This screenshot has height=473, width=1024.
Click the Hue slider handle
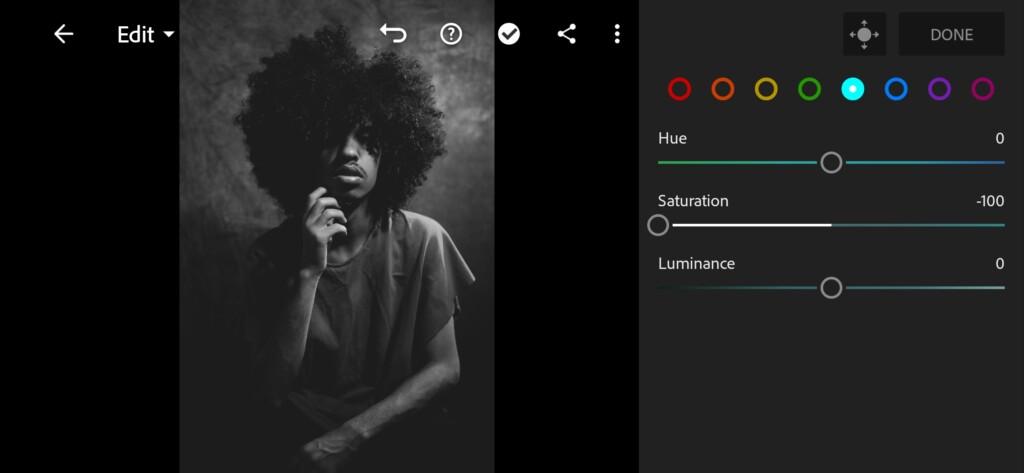pyautogui.click(x=831, y=162)
